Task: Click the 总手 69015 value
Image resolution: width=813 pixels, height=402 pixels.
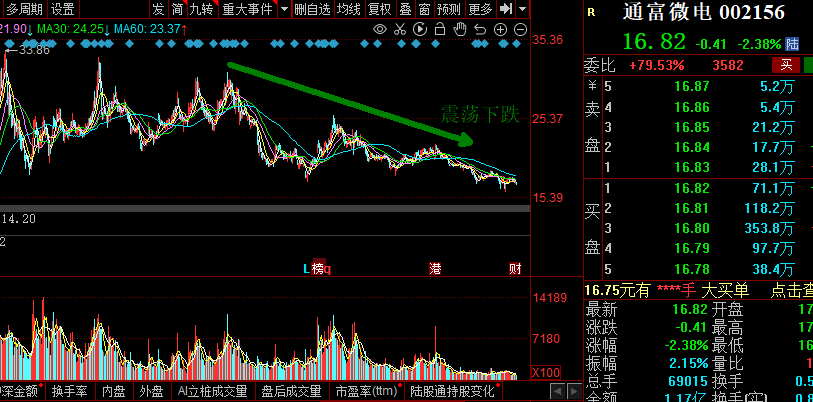Action: pyautogui.click(x=688, y=382)
